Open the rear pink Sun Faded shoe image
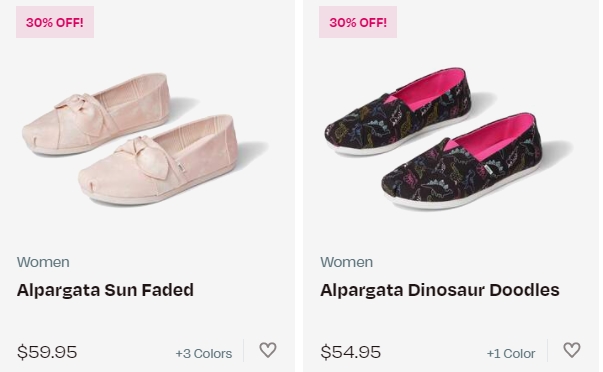The image size is (603, 372). pyautogui.click(x=96, y=113)
